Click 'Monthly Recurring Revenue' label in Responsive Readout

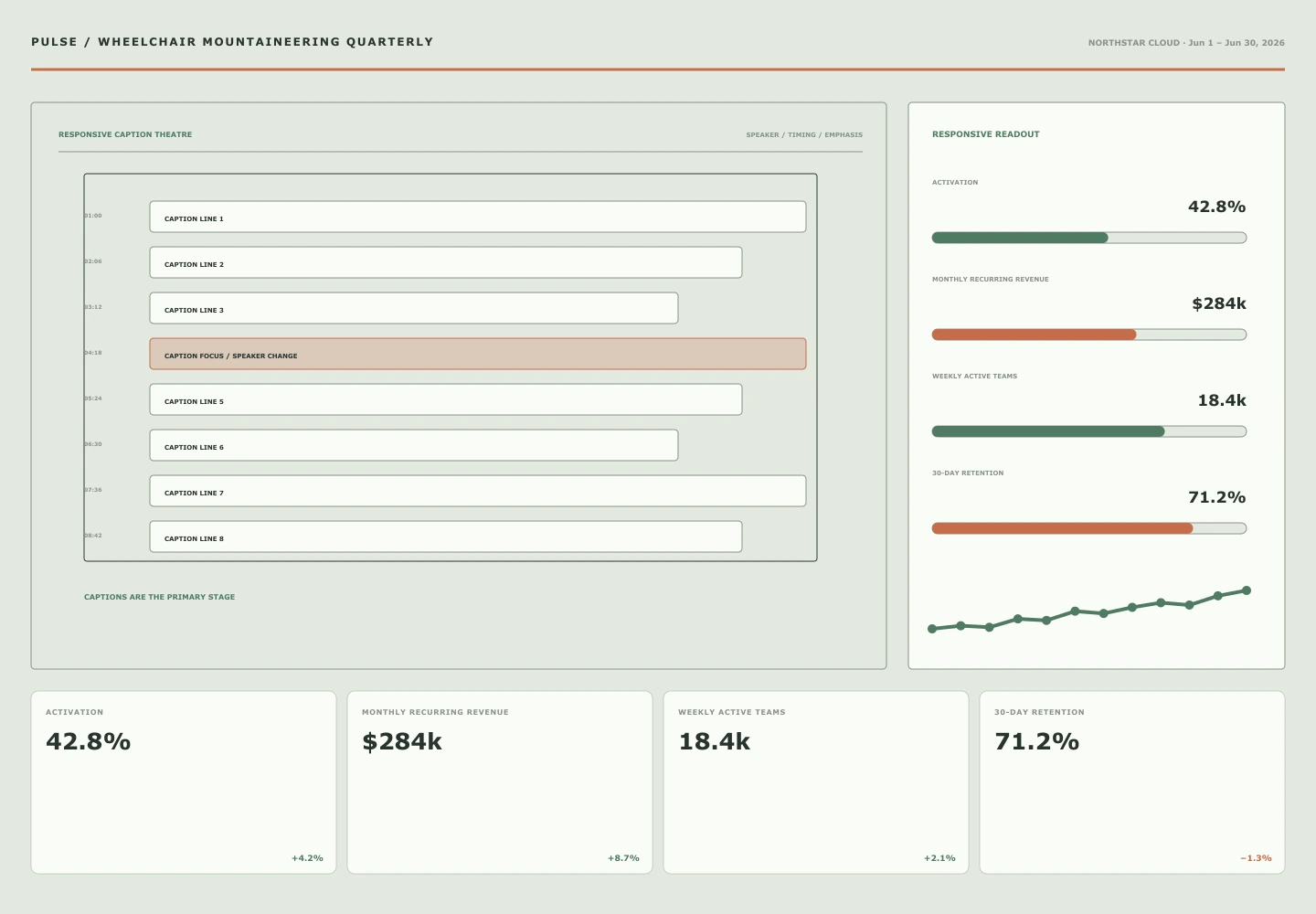pyautogui.click(x=991, y=280)
